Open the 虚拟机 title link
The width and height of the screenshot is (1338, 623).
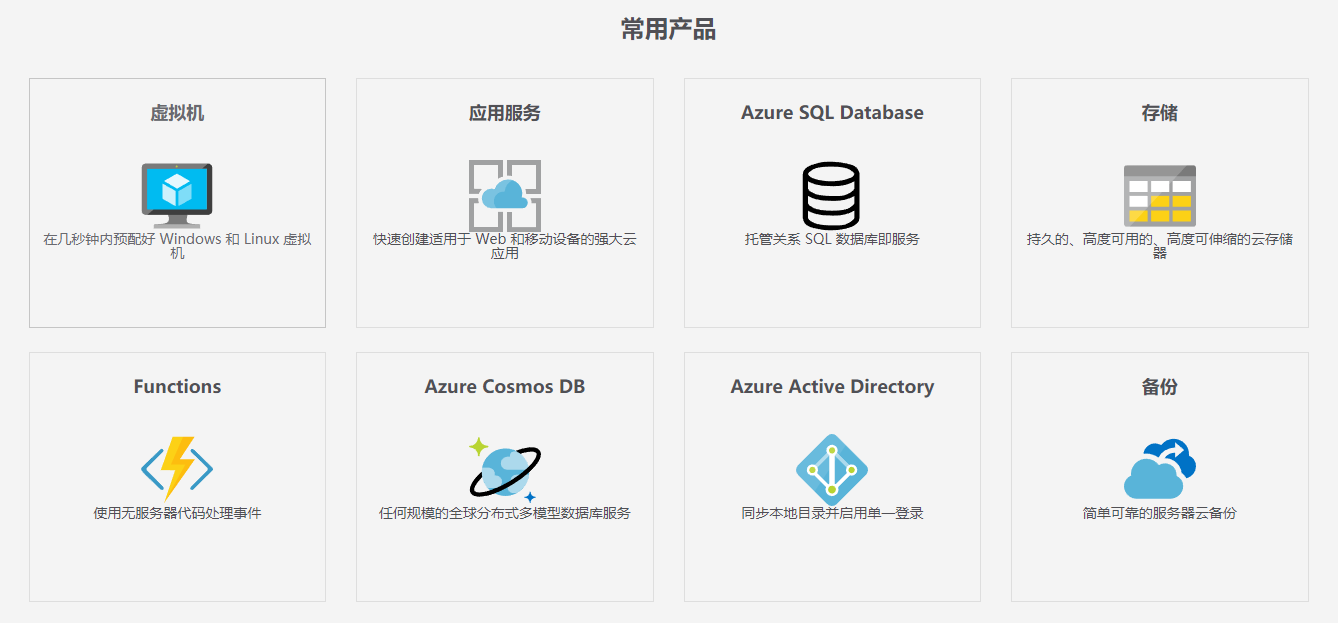(177, 113)
